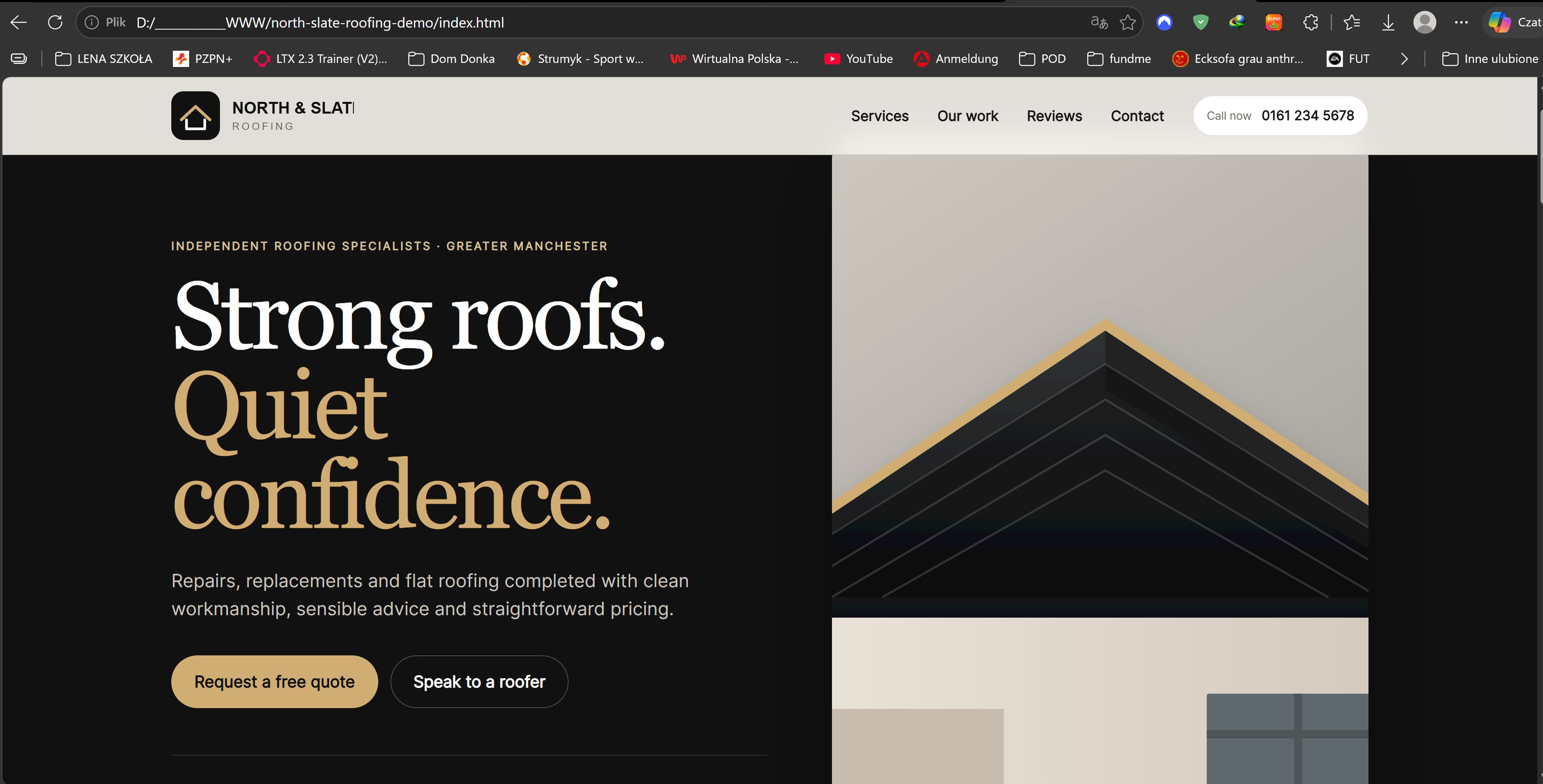Open the Strumyk - Sport bookmark
Viewport: 1543px width, 784px height.
point(580,59)
